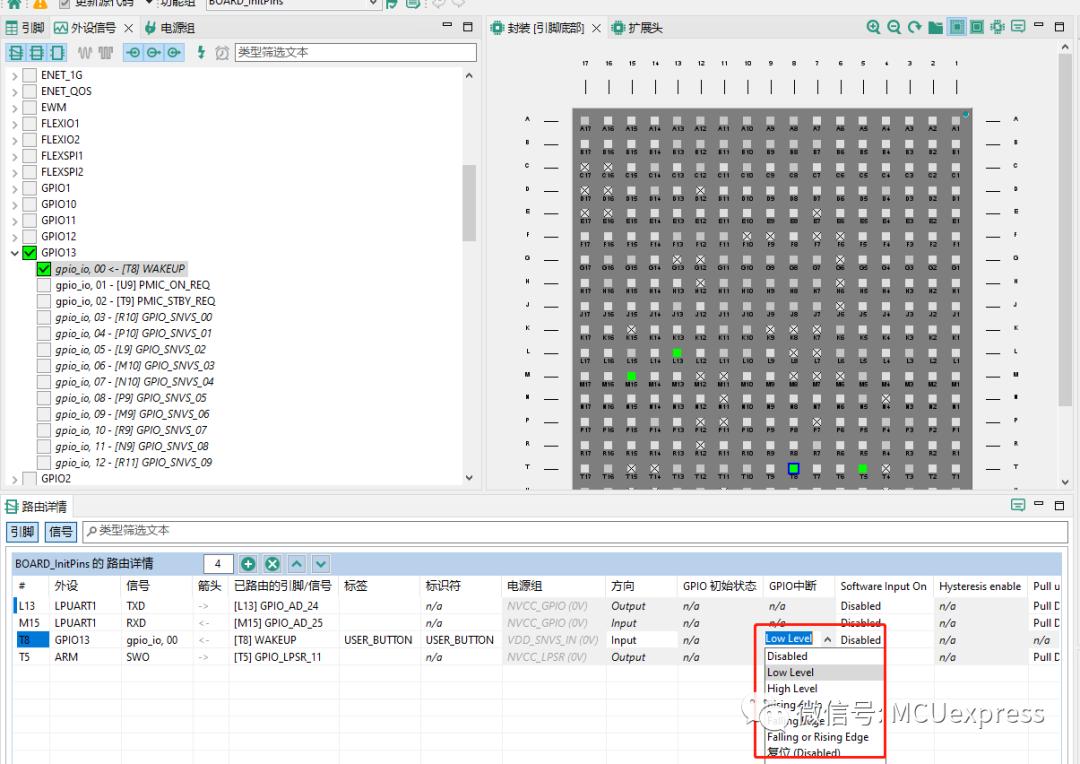Image resolution: width=1080 pixels, height=764 pixels.
Task: Select the 路由详情 tab
Action: coord(37,506)
